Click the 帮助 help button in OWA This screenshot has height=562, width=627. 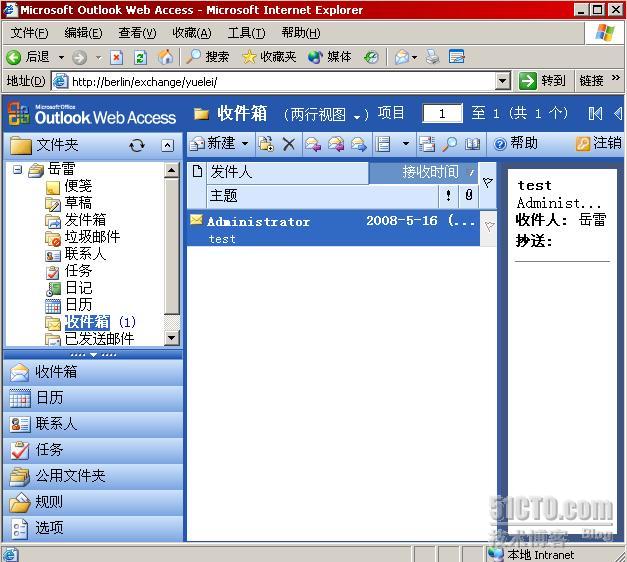(516, 143)
